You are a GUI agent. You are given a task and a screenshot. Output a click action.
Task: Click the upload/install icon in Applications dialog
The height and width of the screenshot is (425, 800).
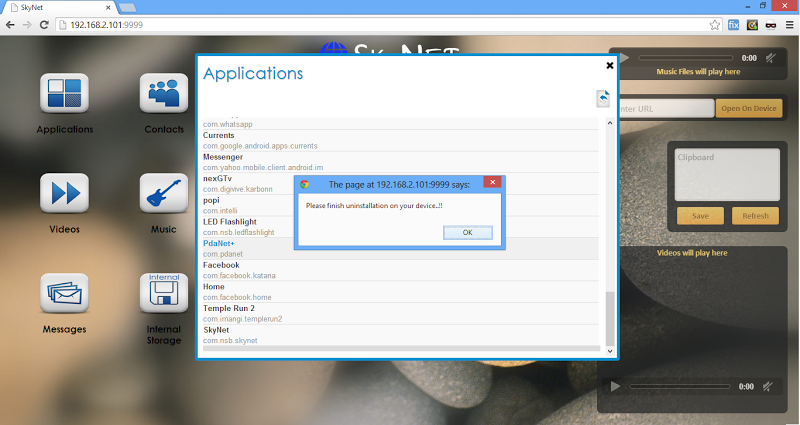[603, 98]
